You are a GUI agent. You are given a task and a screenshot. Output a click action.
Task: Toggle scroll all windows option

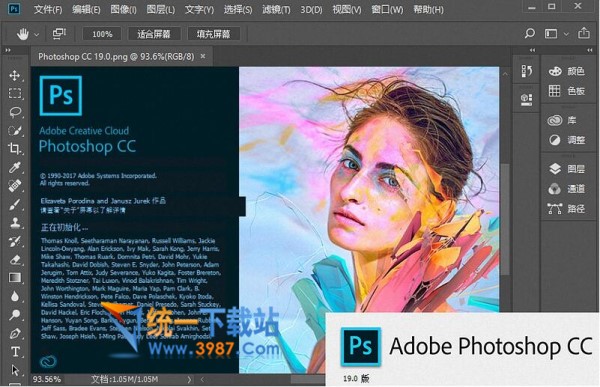point(59,33)
